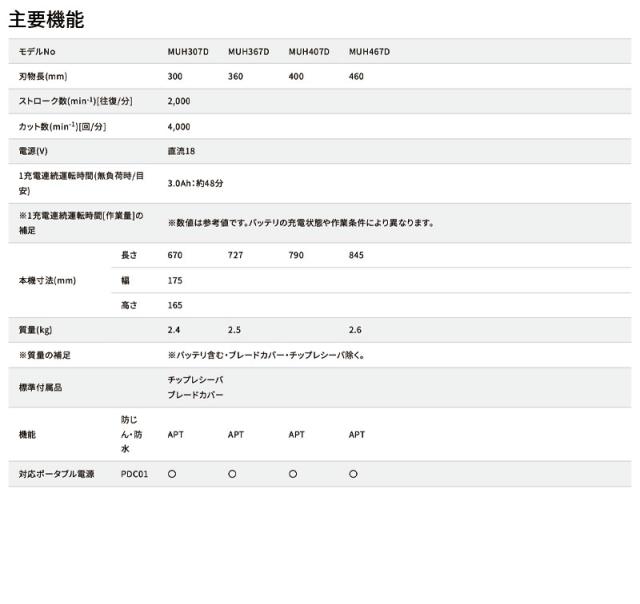Click the 3.0Ah:約48分 value
This screenshot has width=640, height=604.
click(196, 183)
